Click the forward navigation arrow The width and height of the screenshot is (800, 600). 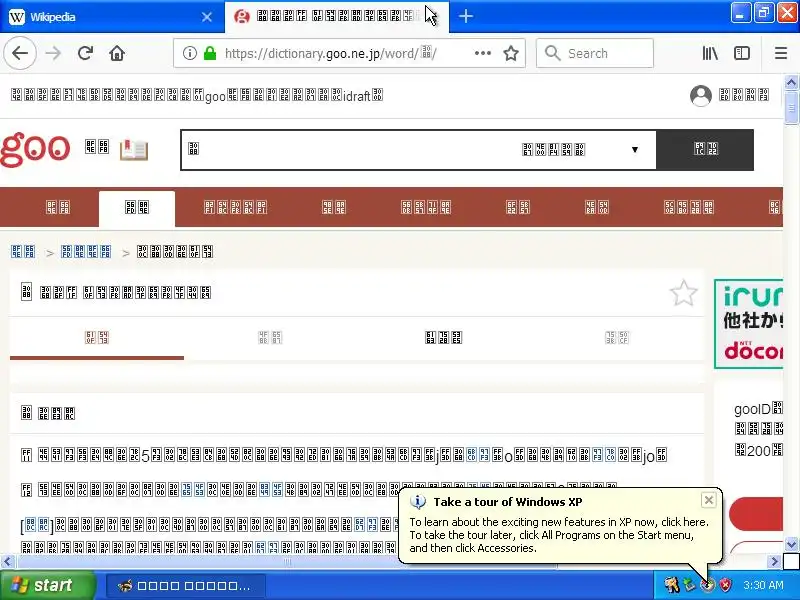(x=53, y=53)
